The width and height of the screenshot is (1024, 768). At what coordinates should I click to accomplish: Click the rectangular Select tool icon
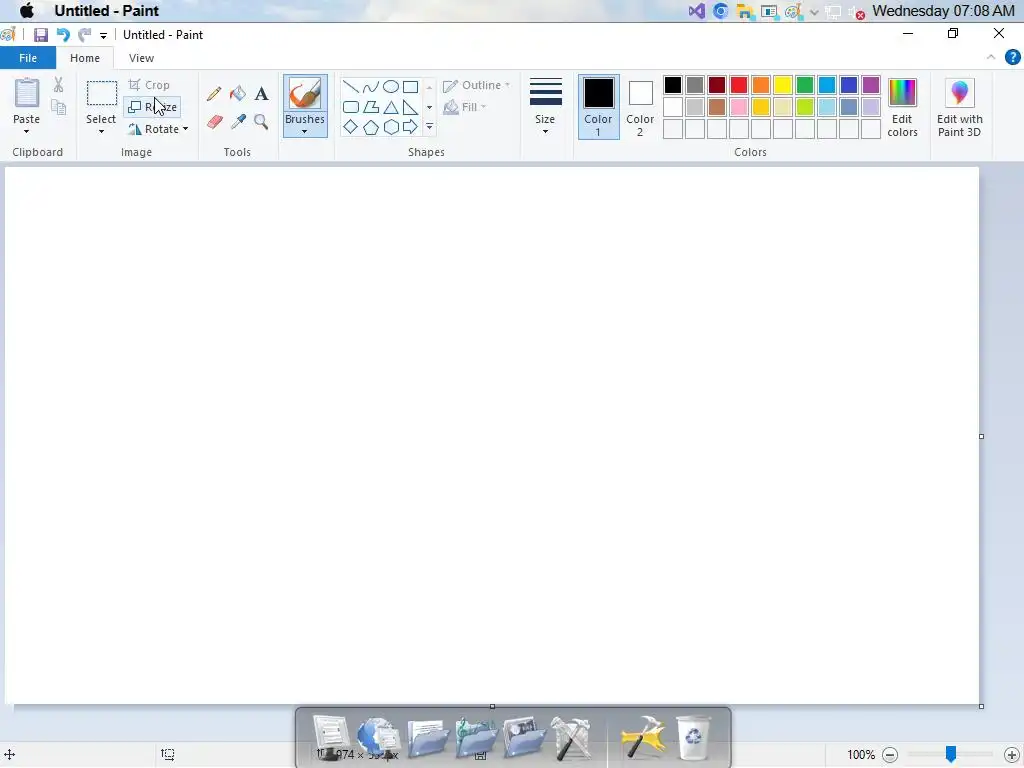(102, 93)
